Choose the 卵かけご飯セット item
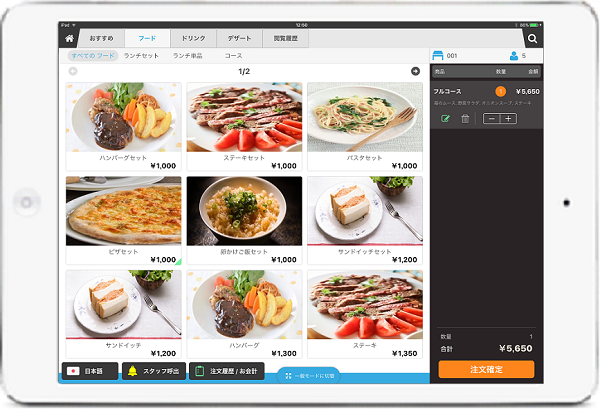 point(244,220)
